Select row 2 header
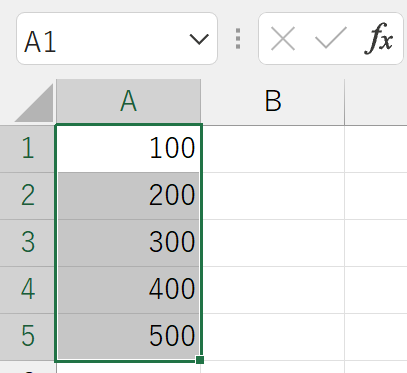Image resolution: width=407 pixels, height=373 pixels. point(27,196)
